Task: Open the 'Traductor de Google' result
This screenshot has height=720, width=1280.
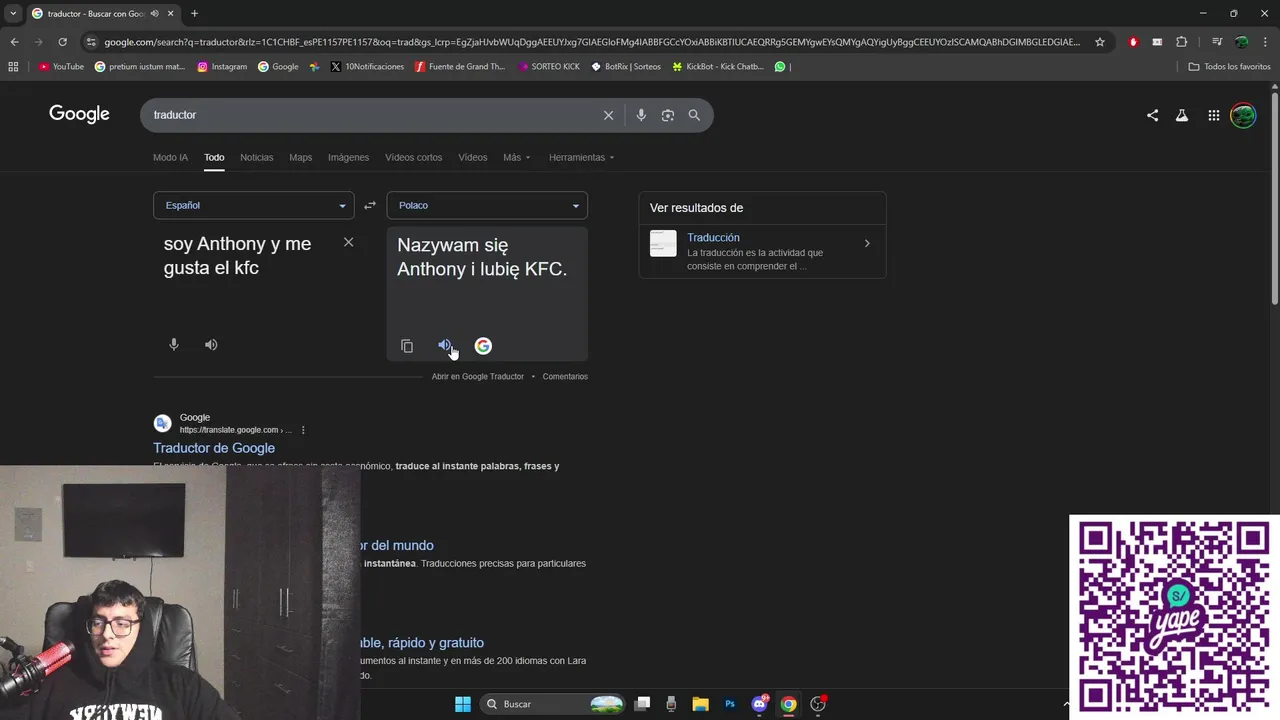Action: point(214,448)
